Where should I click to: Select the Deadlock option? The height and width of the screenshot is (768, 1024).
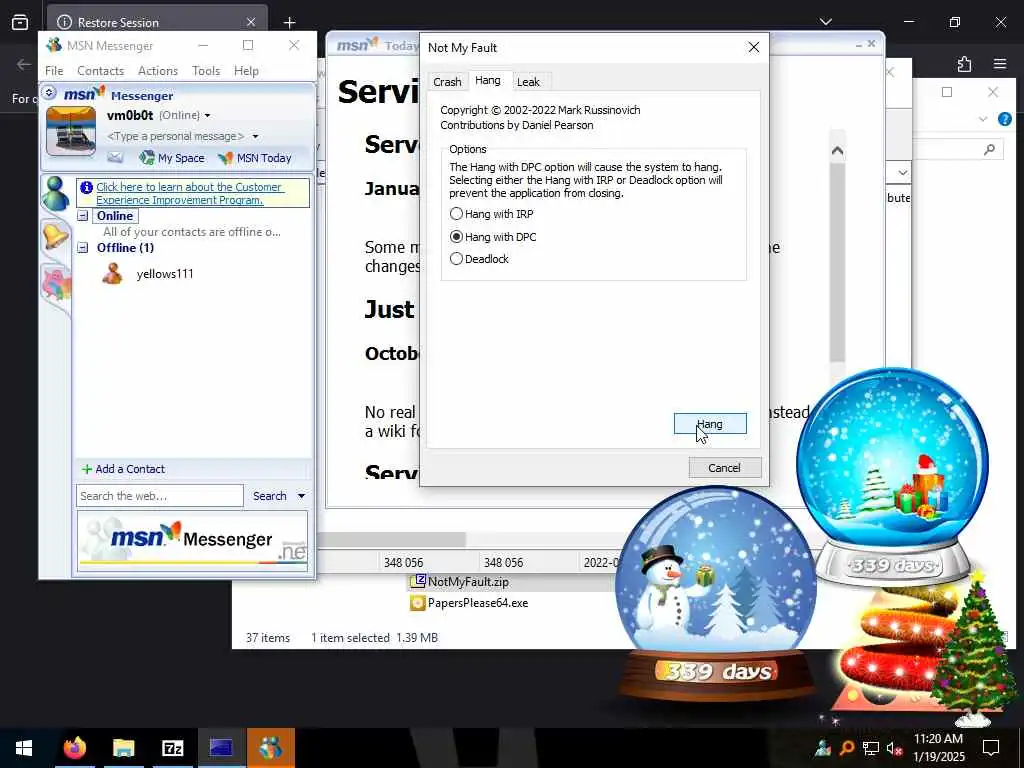[479, 259]
